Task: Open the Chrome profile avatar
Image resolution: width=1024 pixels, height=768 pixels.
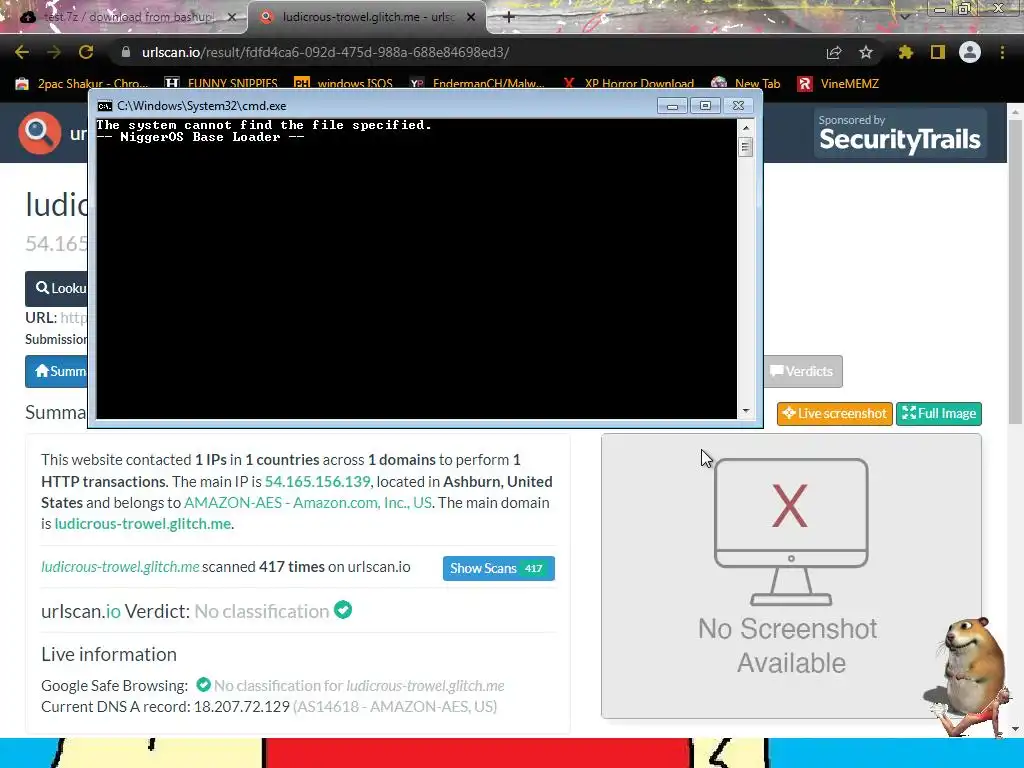Action: pos(970,52)
